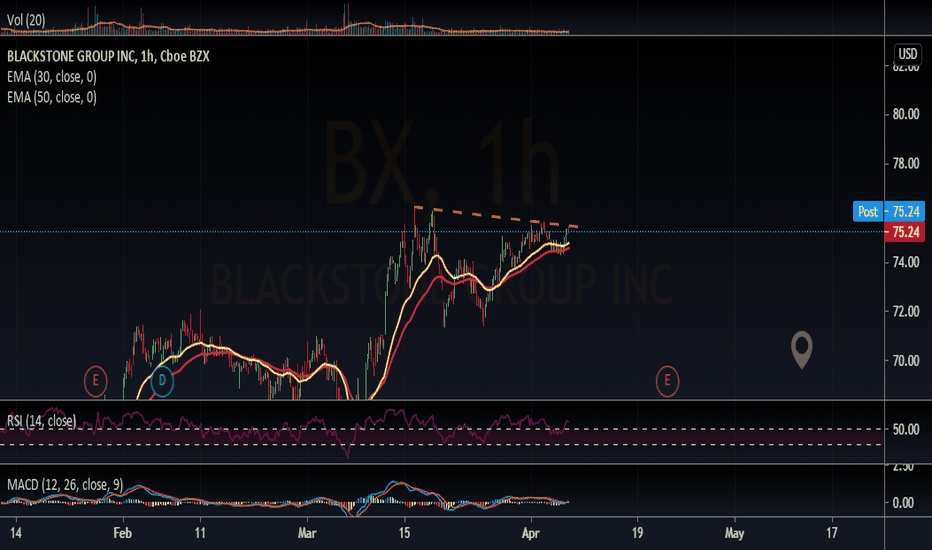Image resolution: width=932 pixels, height=550 pixels.
Task: Click the RSI 50.00 axis label
Action: click(x=906, y=429)
